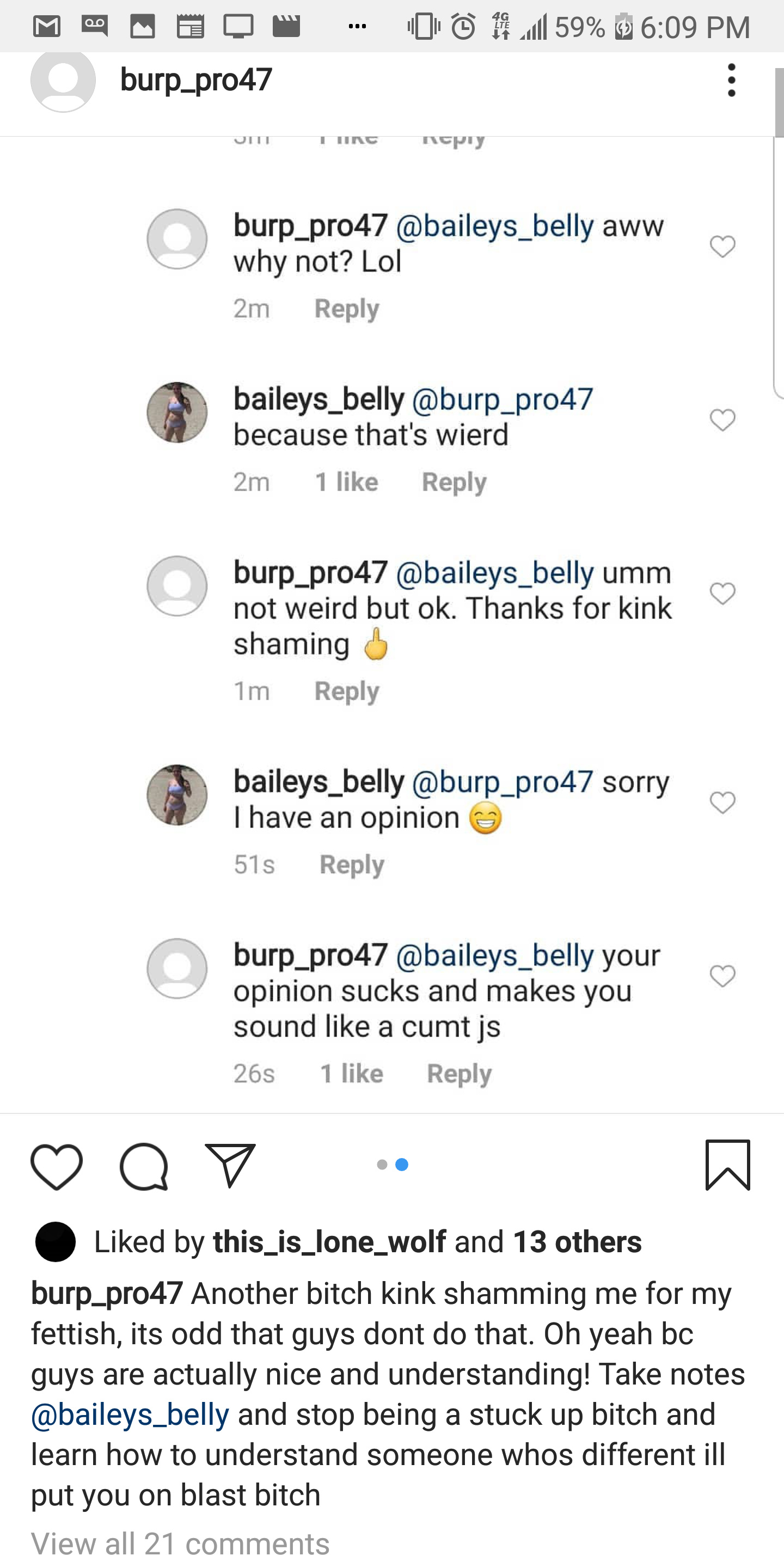Share post via paper plane icon
This screenshot has width=784, height=1568.
coord(230,1165)
